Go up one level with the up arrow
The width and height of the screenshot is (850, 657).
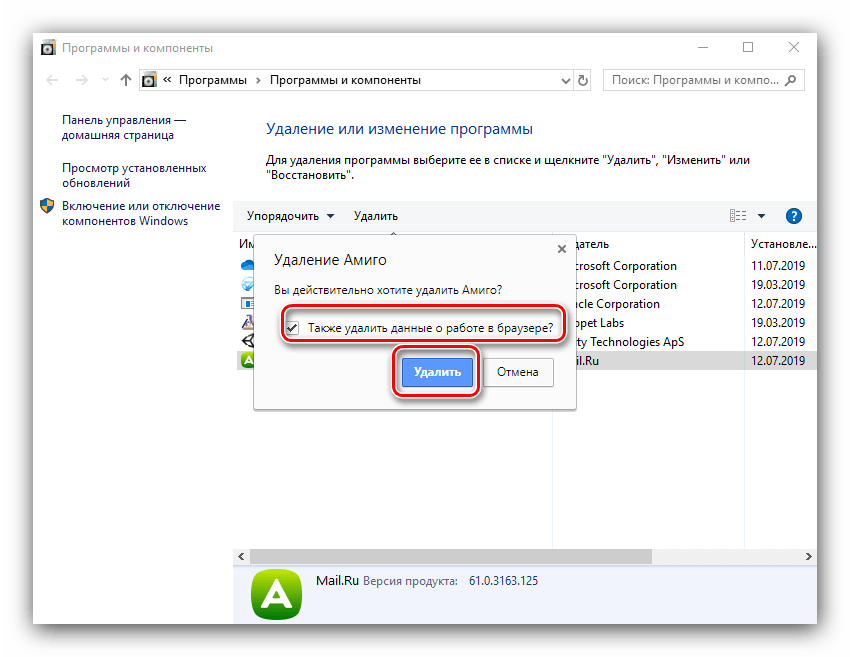click(x=125, y=80)
